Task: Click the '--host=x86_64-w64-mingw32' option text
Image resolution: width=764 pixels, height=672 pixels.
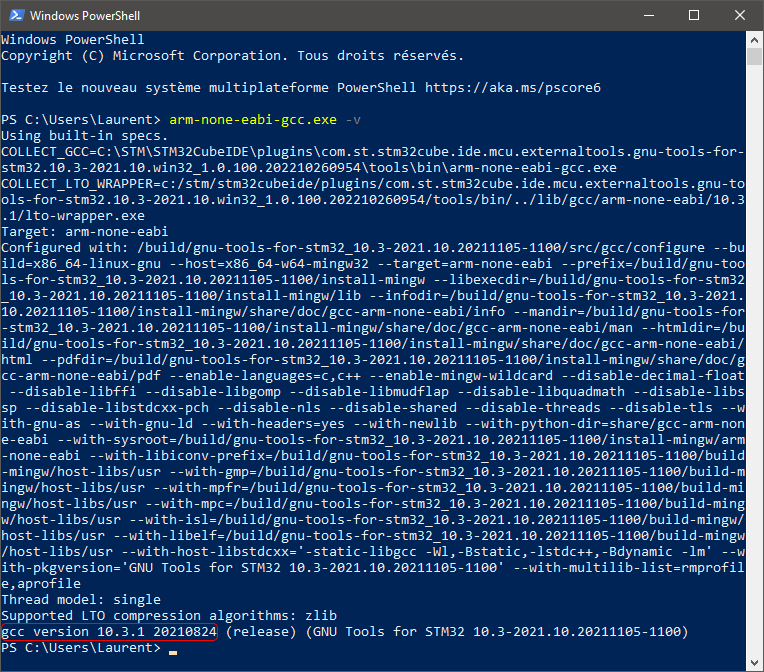Action: click(x=269, y=264)
